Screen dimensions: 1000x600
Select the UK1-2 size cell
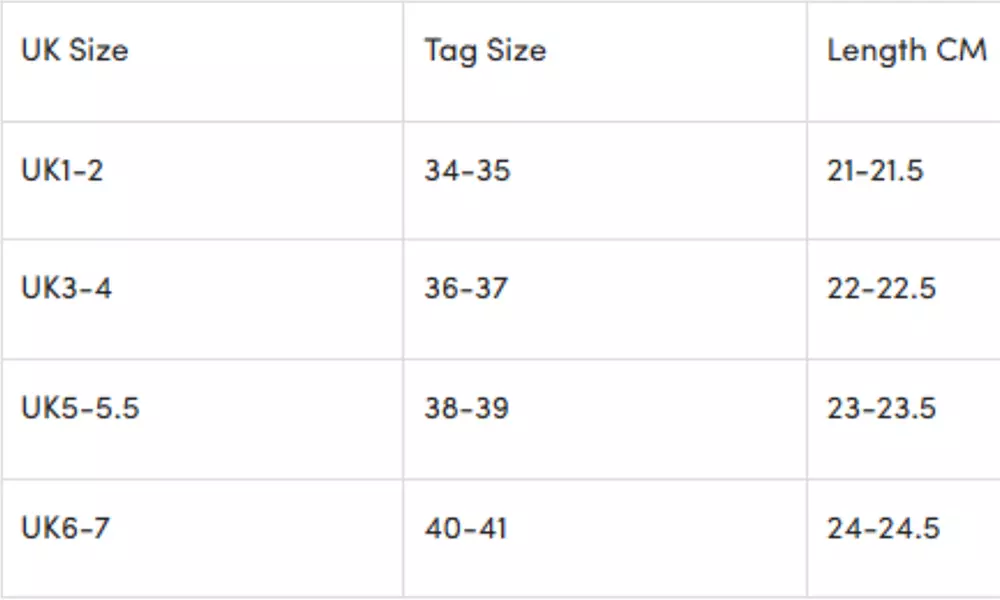[x=62, y=171]
